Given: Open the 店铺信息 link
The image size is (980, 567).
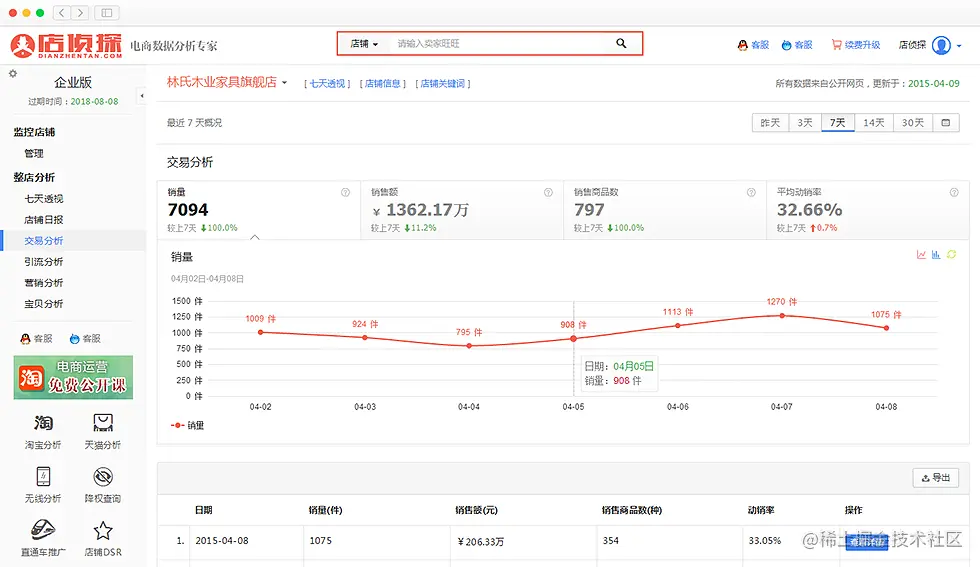Looking at the screenshot, I should coord(382,83).
